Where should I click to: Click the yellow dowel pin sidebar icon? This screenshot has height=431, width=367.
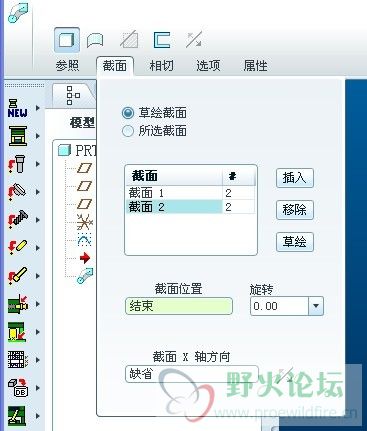pos(18,248)
